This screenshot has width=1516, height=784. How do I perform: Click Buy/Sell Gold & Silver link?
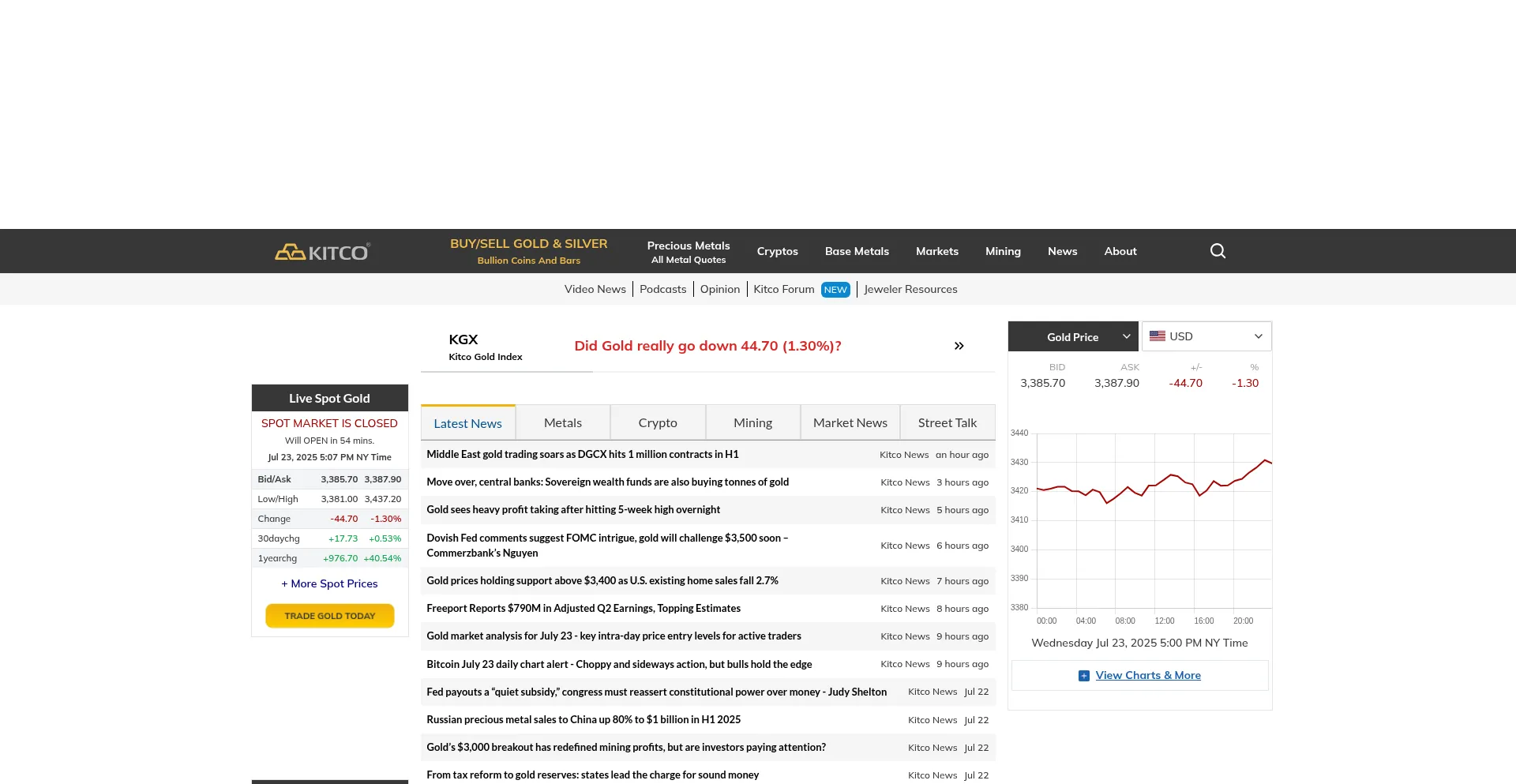pyautogui.click(x=529, y=251)
